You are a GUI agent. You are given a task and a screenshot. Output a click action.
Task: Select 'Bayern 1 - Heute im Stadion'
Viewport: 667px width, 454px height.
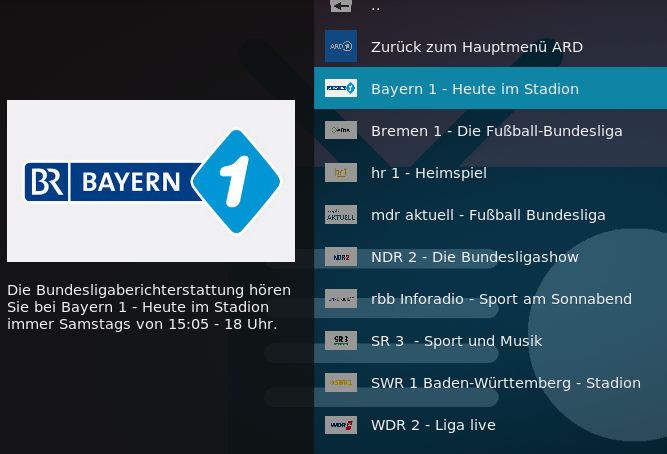pyautogui.click(x=490, y=88)
